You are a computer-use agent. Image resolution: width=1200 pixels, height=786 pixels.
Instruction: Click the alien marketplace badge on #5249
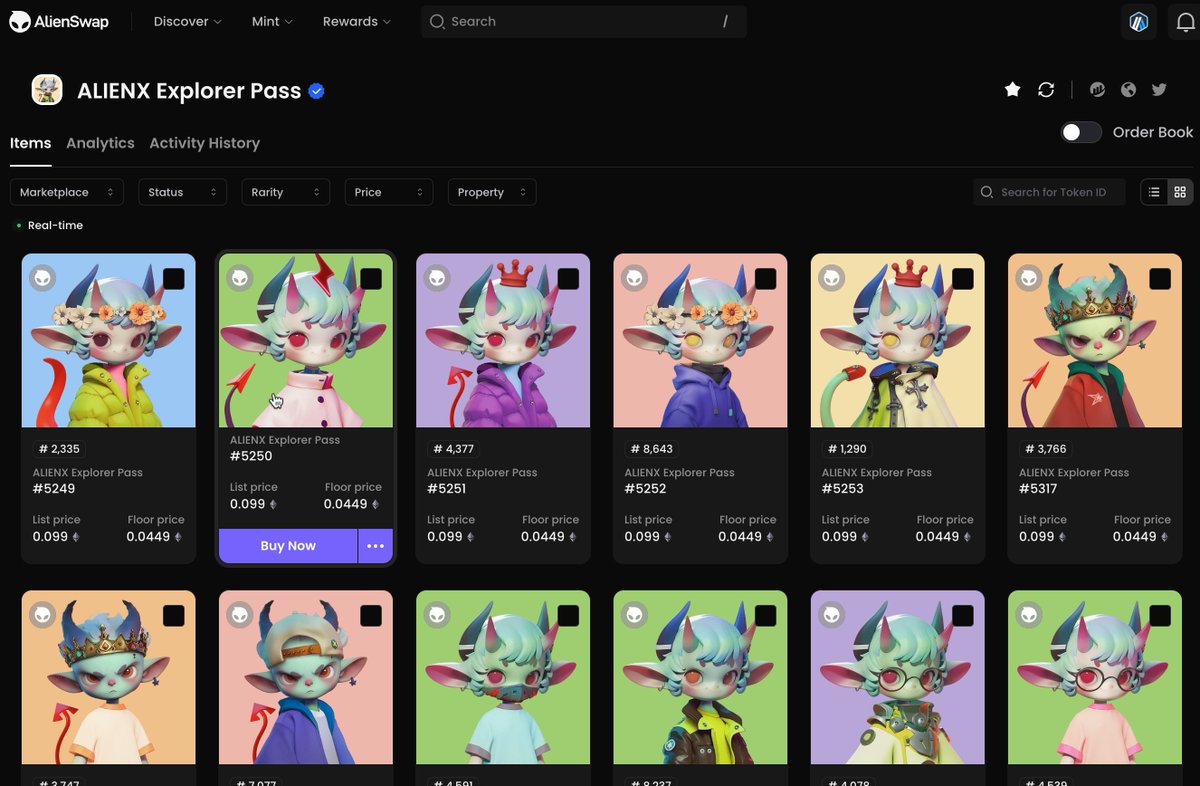pyautogui.click(x=42, y=278)
